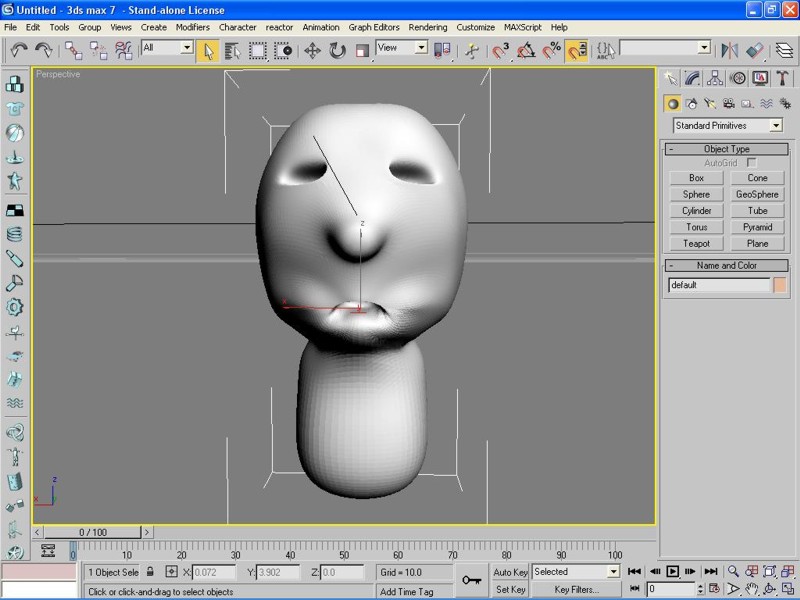
Task: Click the Redo arrow icon
Action: coord(44,50)
